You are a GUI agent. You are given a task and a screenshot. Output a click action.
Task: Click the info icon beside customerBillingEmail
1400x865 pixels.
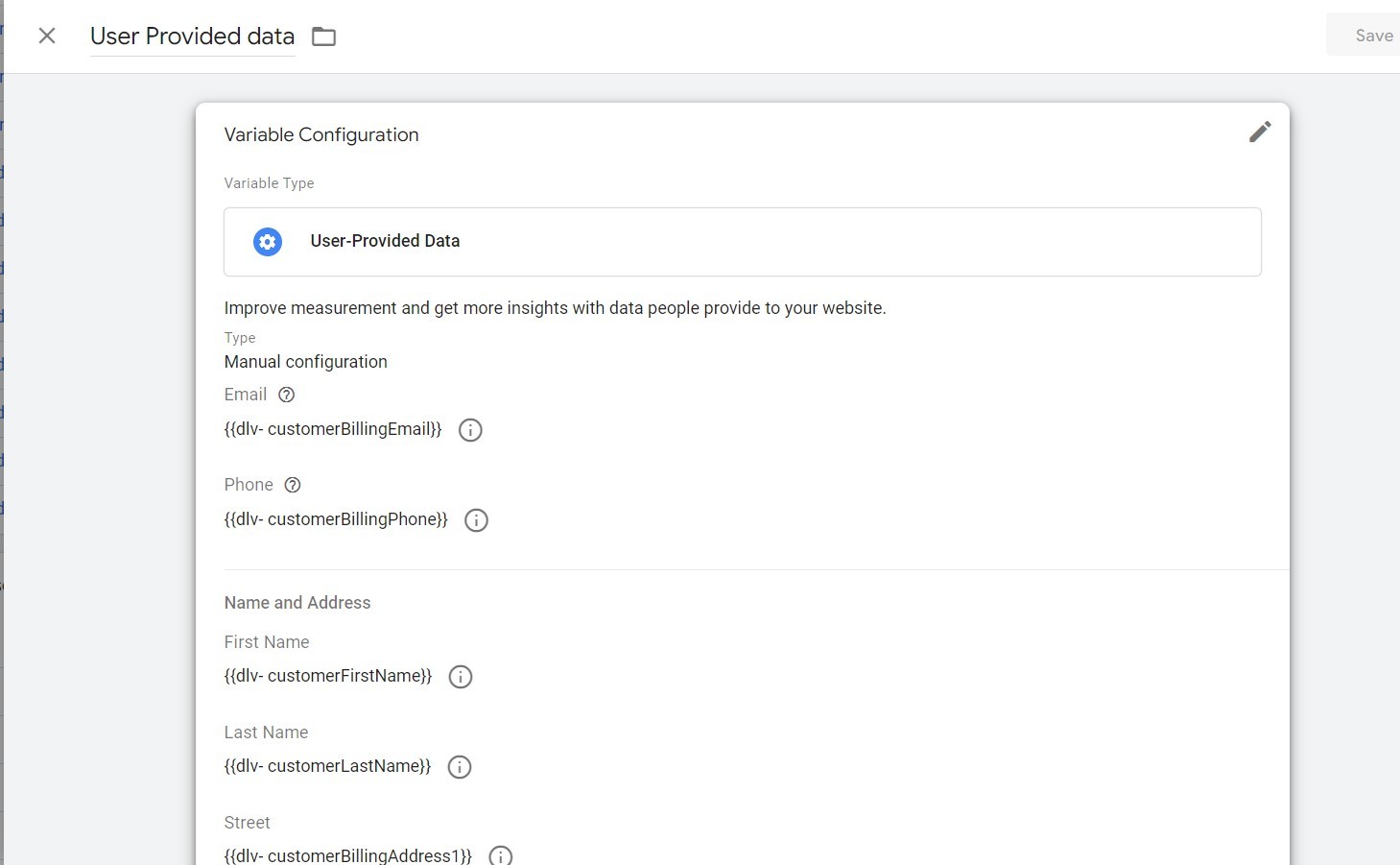pyautogui.click(x=469, y=430)
